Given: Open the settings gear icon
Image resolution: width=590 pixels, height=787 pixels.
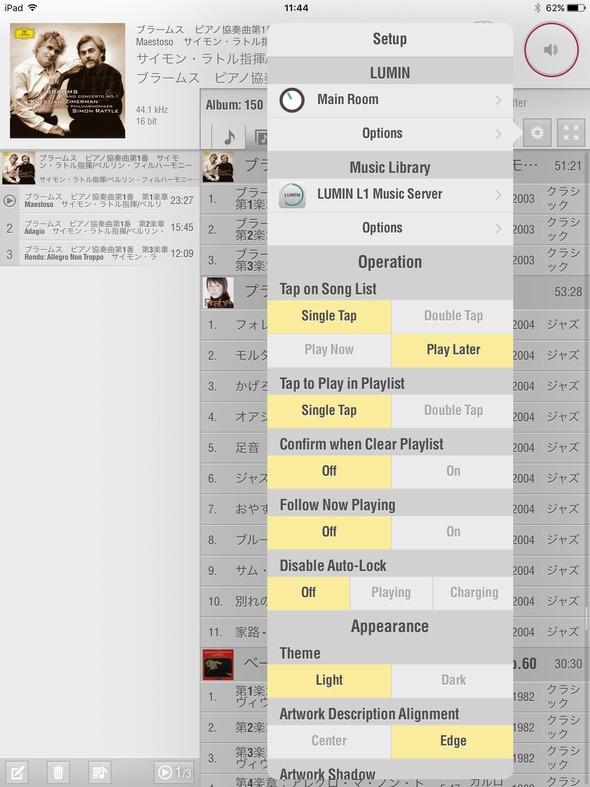Looking at the screenshot, I should 537,133.
